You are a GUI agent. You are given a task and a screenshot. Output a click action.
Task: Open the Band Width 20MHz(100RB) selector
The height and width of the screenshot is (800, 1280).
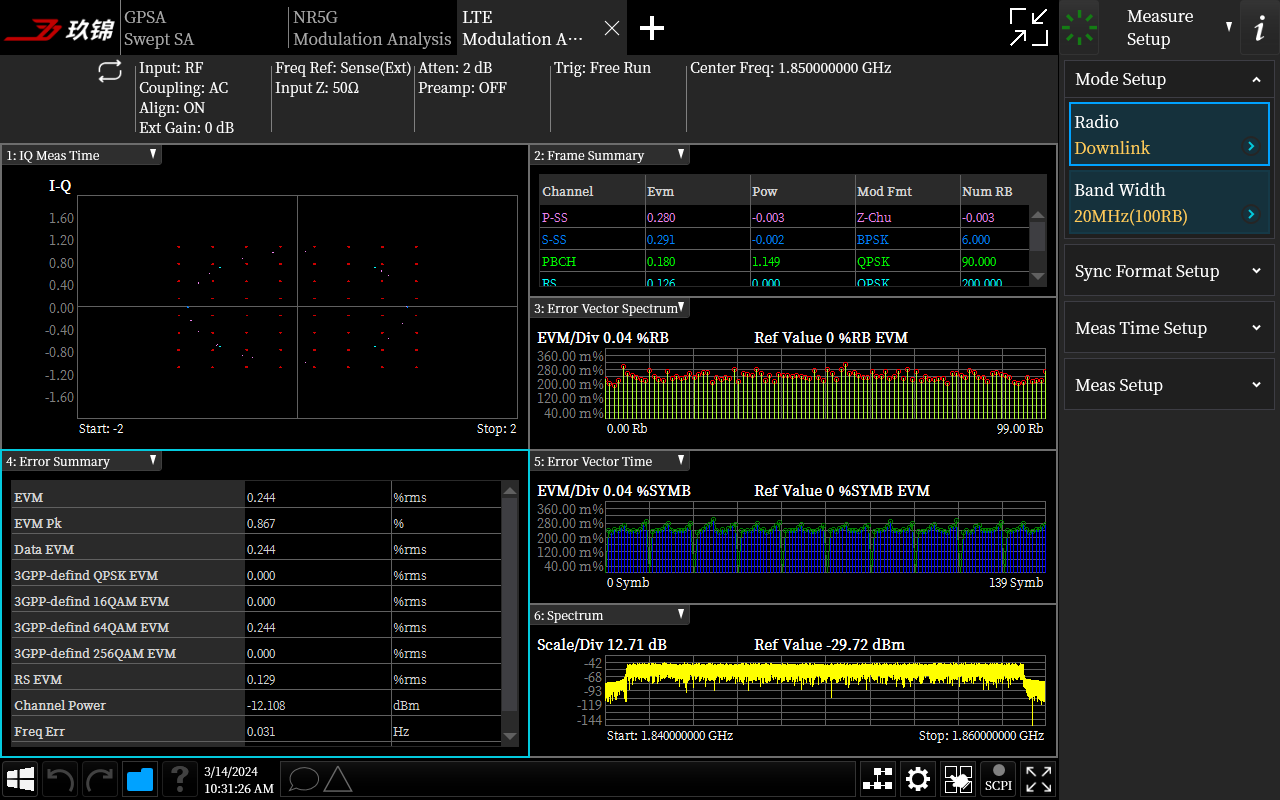[x=1169, y=202]
